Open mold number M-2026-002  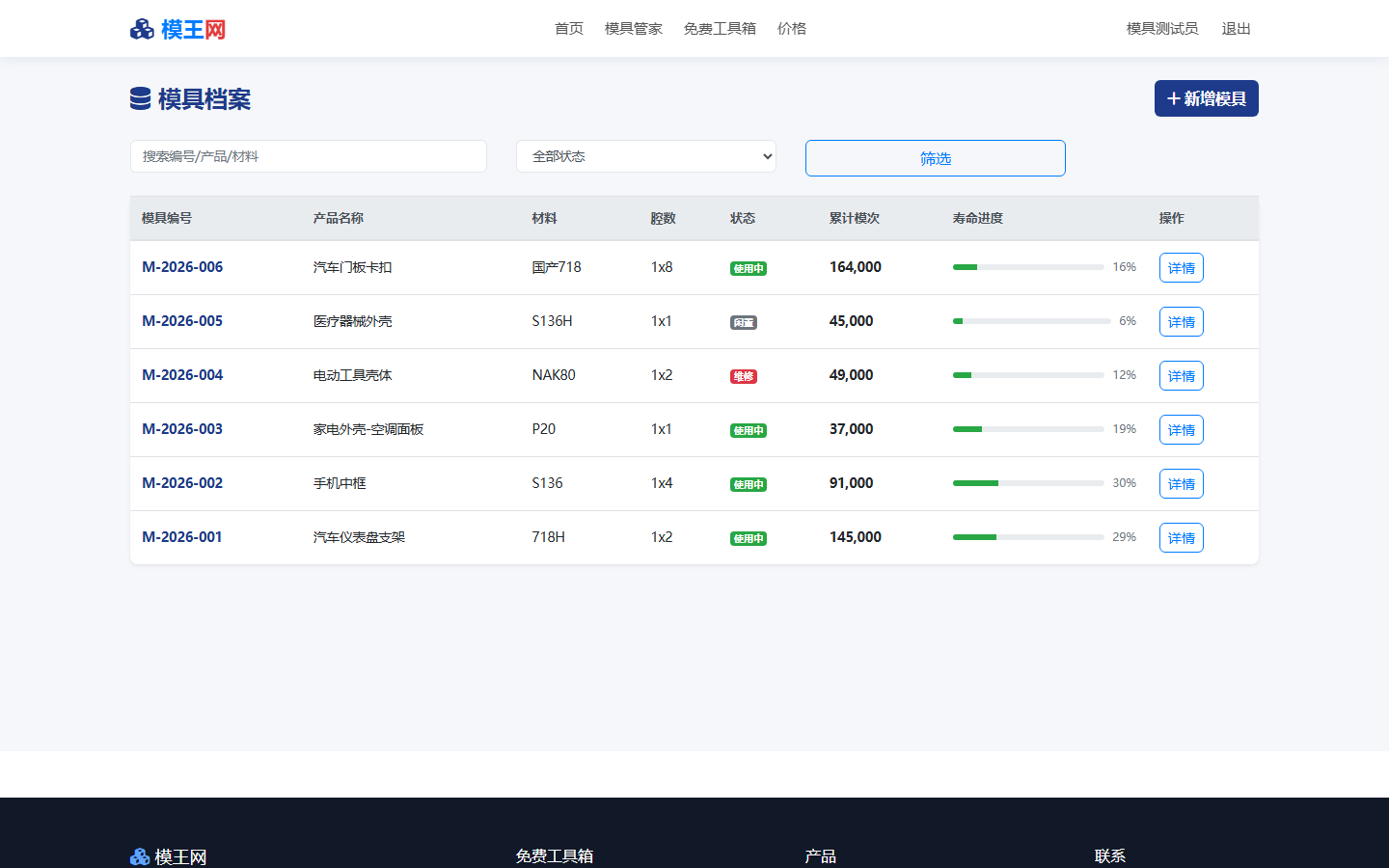click(182, 483)
